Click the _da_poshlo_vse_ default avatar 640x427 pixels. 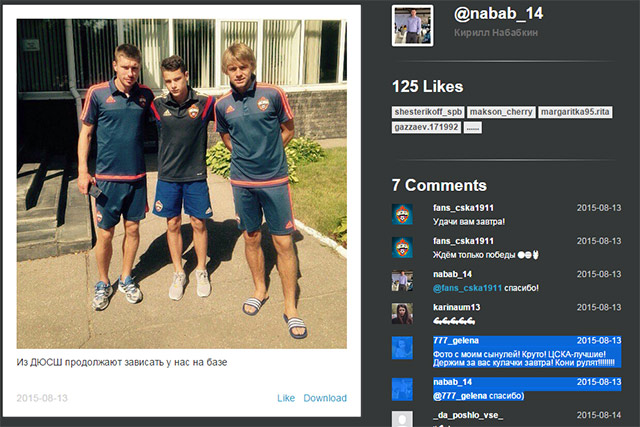point(402,419)
